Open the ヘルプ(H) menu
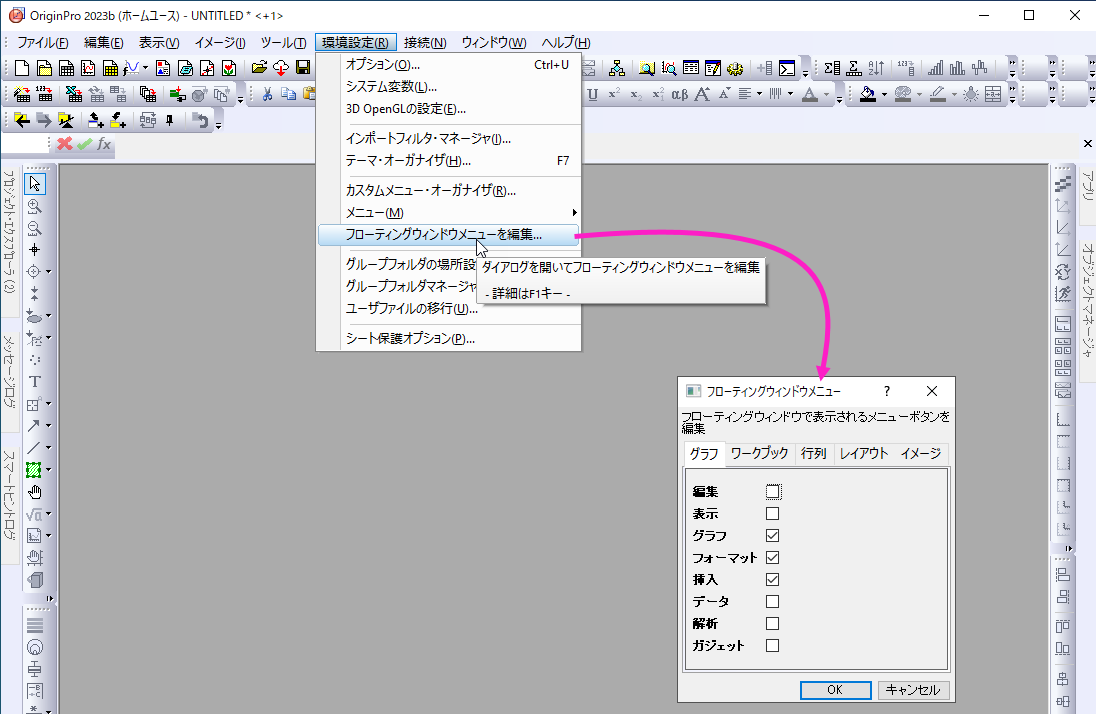 point(565,43)
